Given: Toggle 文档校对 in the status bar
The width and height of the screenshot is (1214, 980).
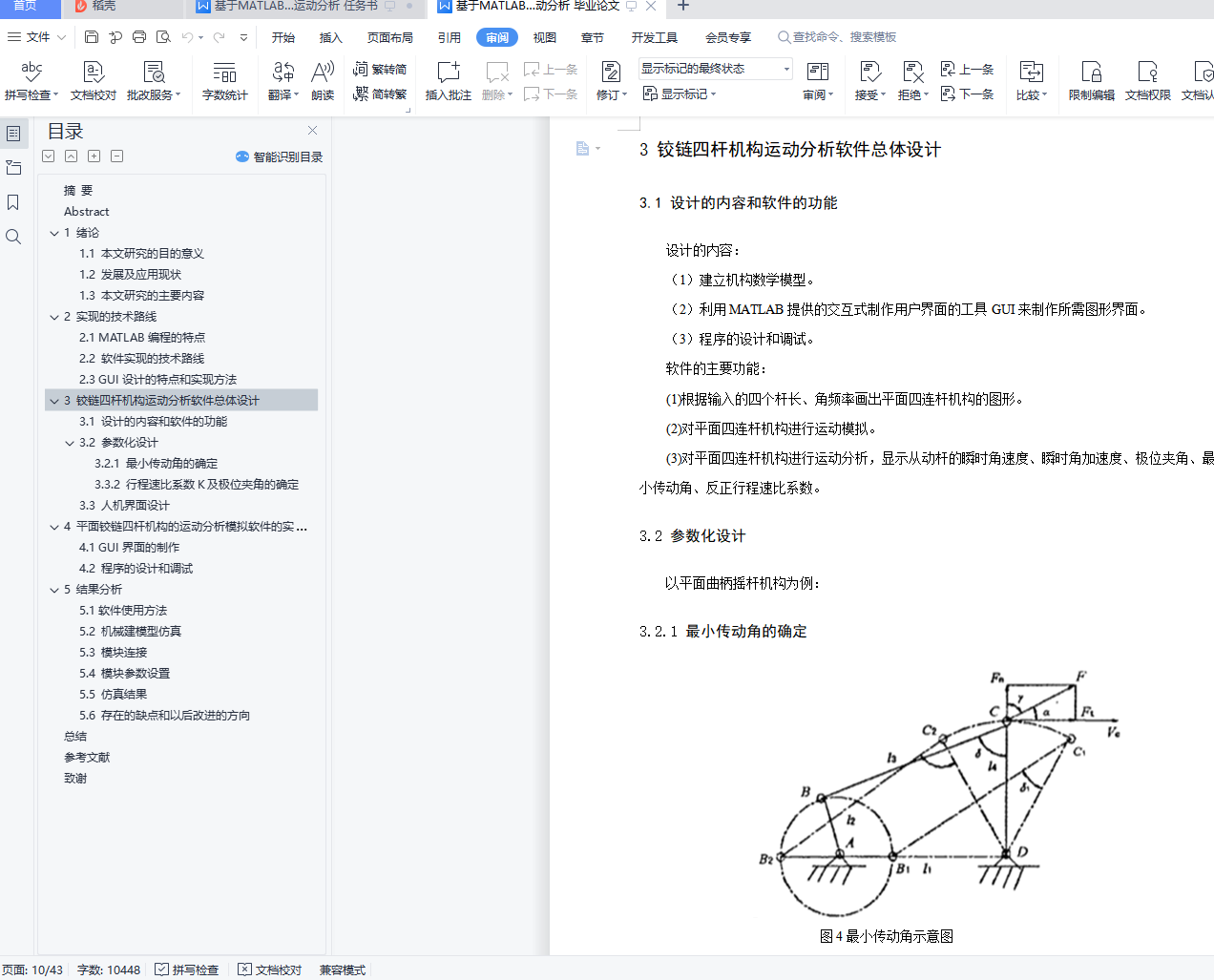Looking at the screenshot, I should tap(270, 970).
